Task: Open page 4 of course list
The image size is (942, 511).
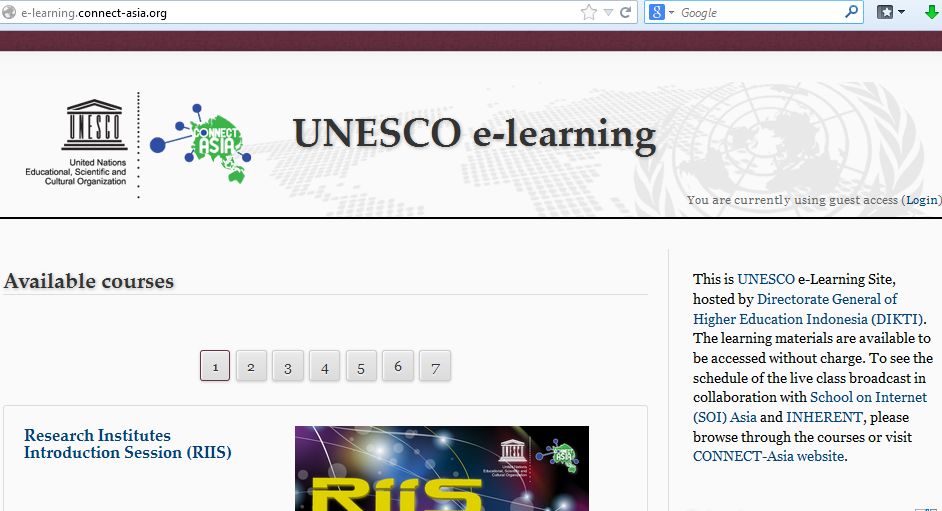Action: pyautogui.click(x=324, y=366)
